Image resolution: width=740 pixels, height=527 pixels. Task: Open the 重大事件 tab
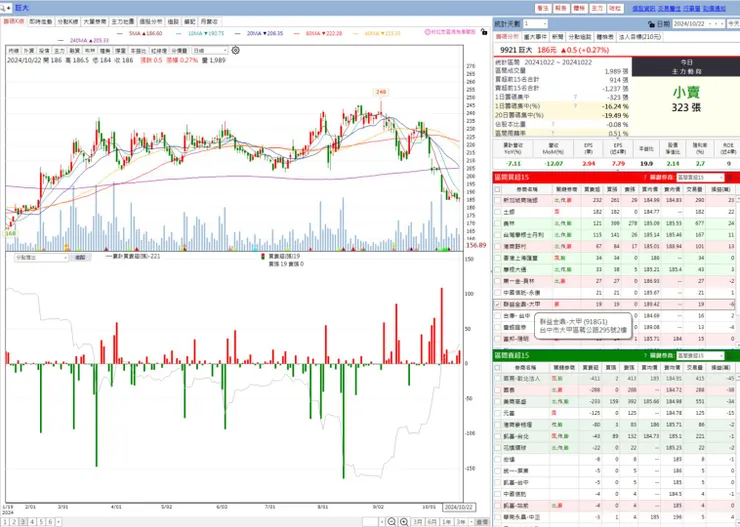click(535, 37)
